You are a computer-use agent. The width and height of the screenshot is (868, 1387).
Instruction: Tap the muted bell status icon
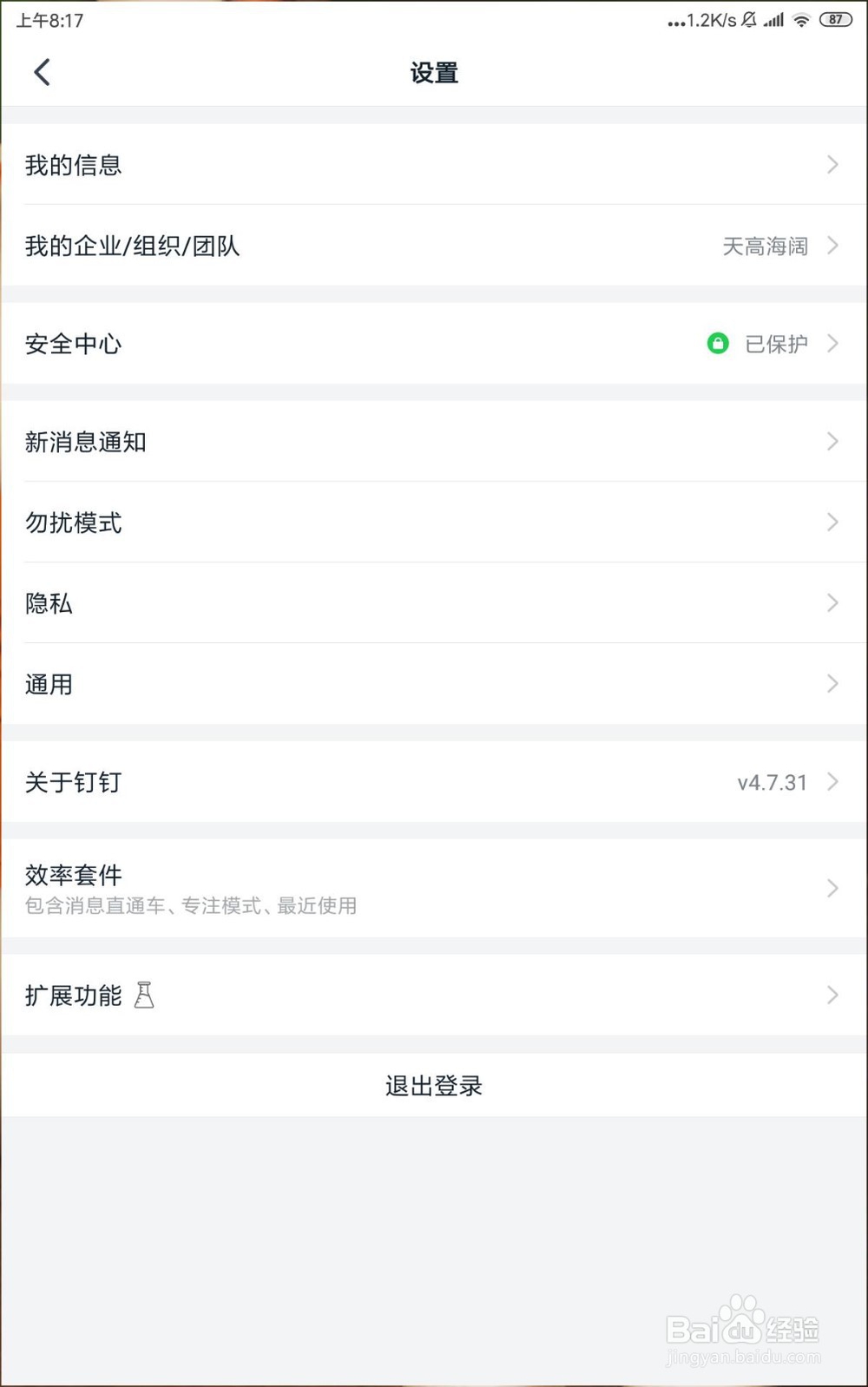pos(749,20)
